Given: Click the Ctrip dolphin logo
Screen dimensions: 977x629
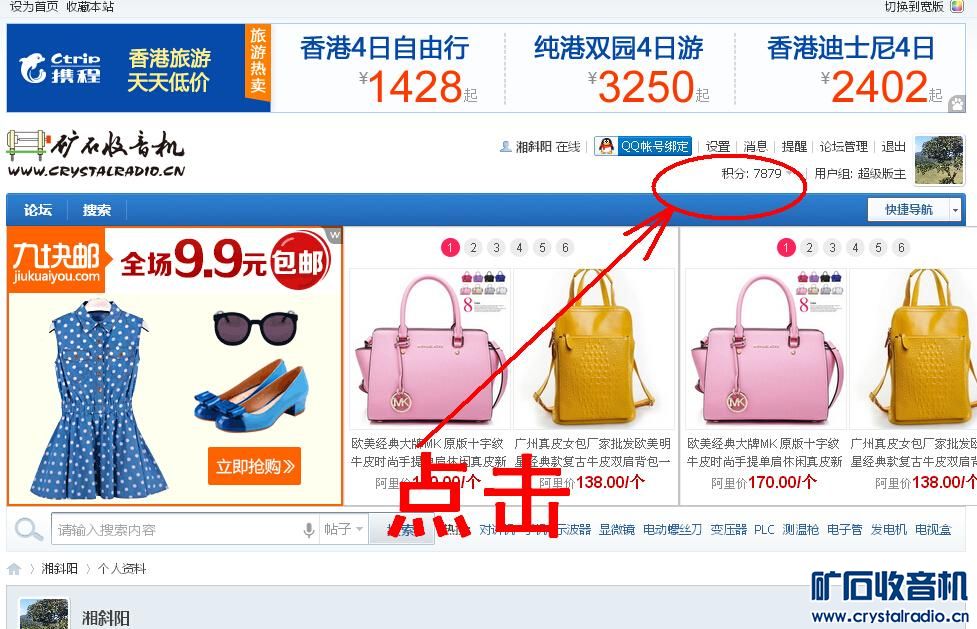Looking at the screenshot, I should 32,68.
